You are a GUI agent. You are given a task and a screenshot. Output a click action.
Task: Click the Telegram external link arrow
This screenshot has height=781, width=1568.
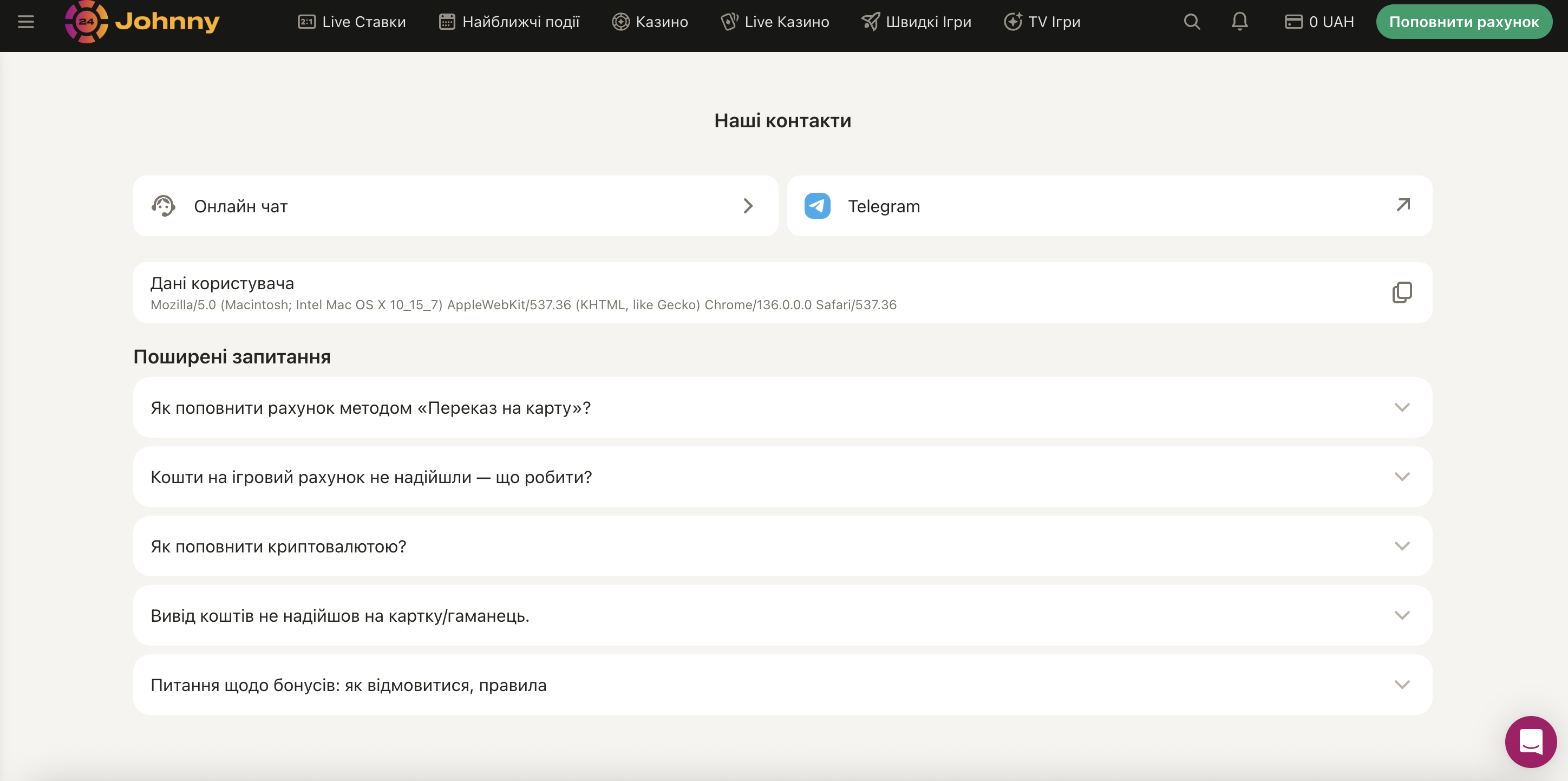(x=1402, y=205)
